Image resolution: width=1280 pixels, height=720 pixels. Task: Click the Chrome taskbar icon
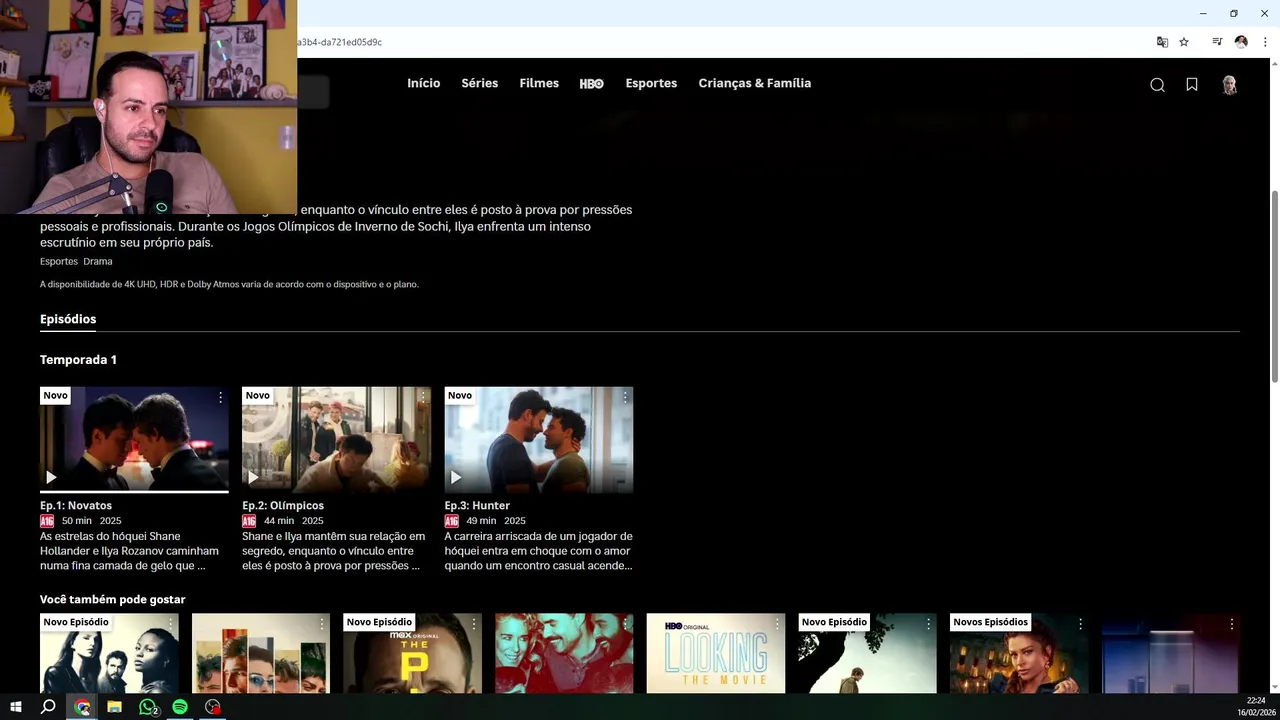point(82,707)
